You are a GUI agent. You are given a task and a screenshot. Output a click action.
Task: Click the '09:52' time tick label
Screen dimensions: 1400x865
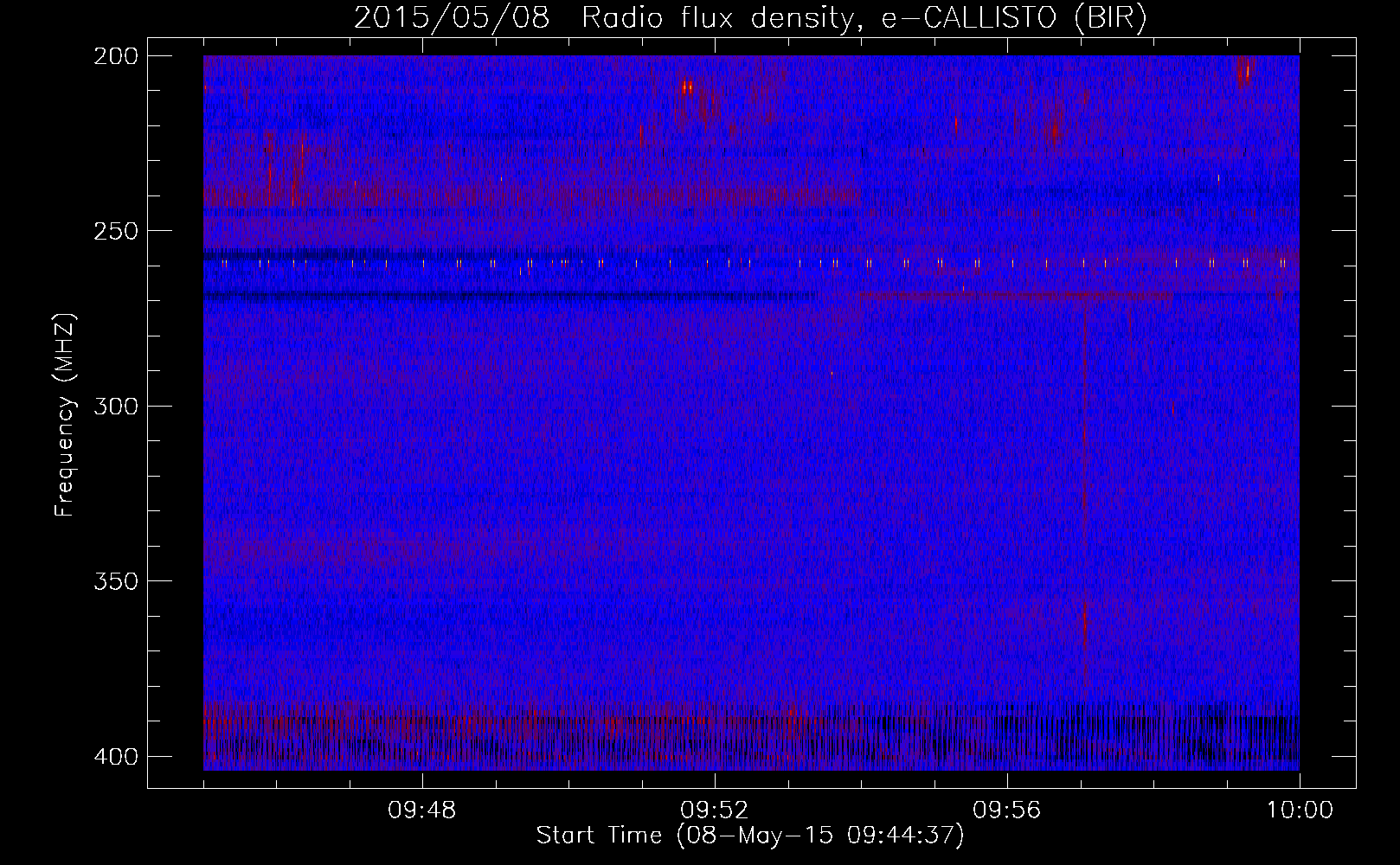(715, 811)
